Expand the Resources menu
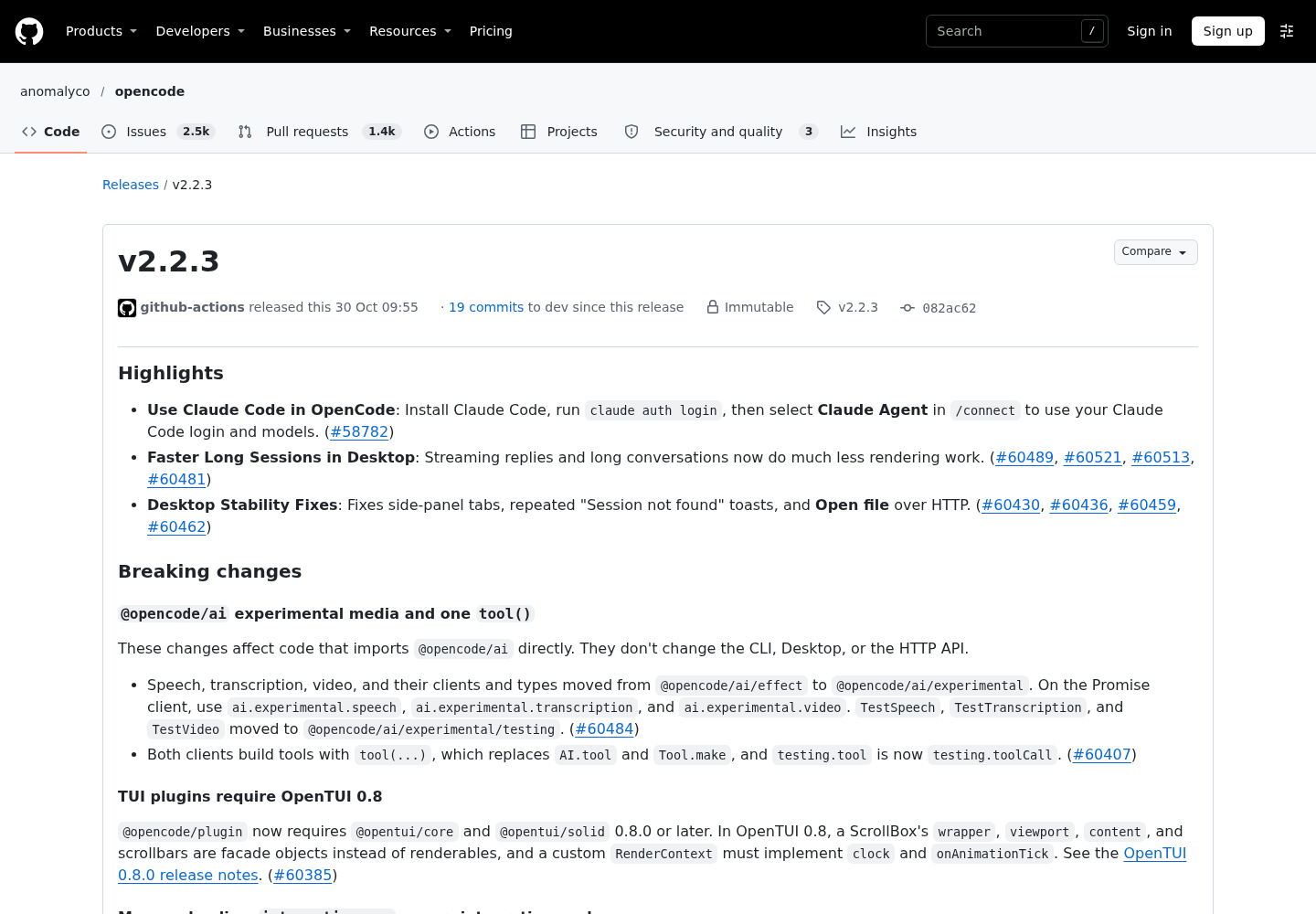This screenshot has width=1316, height=914. [410, 31]
